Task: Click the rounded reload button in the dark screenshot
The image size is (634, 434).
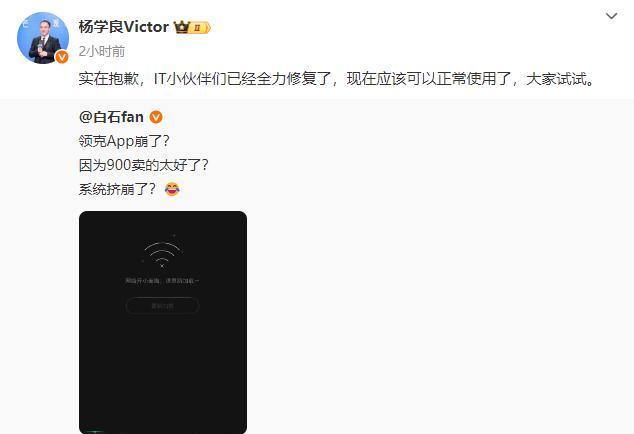Action: 163,306
